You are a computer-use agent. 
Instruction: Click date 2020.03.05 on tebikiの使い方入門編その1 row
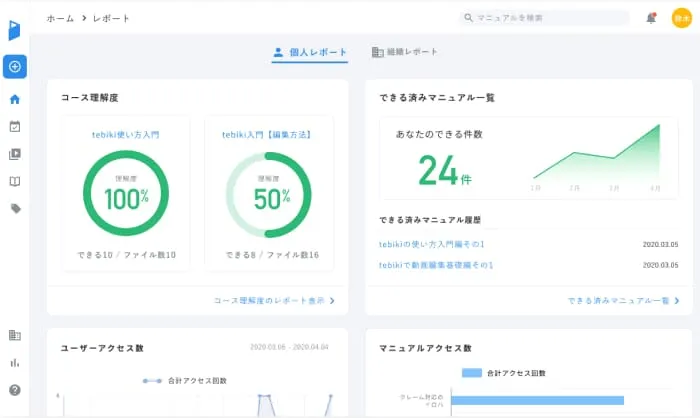coord(660,244)
